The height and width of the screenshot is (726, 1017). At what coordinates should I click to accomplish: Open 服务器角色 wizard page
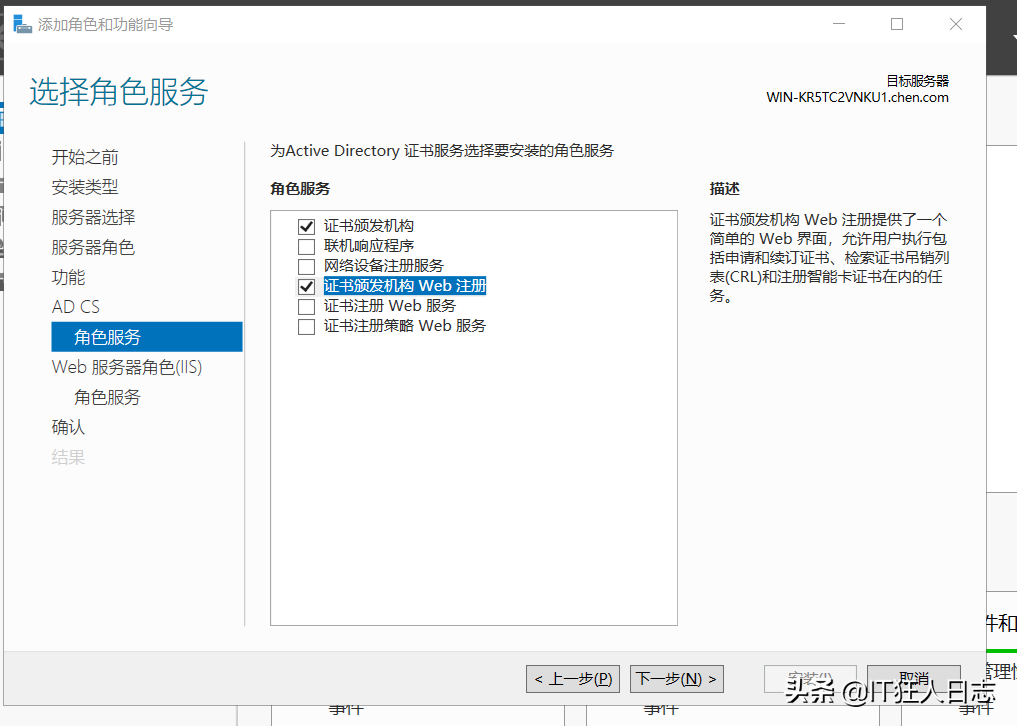pyautogui.click(x=93, y=247)
